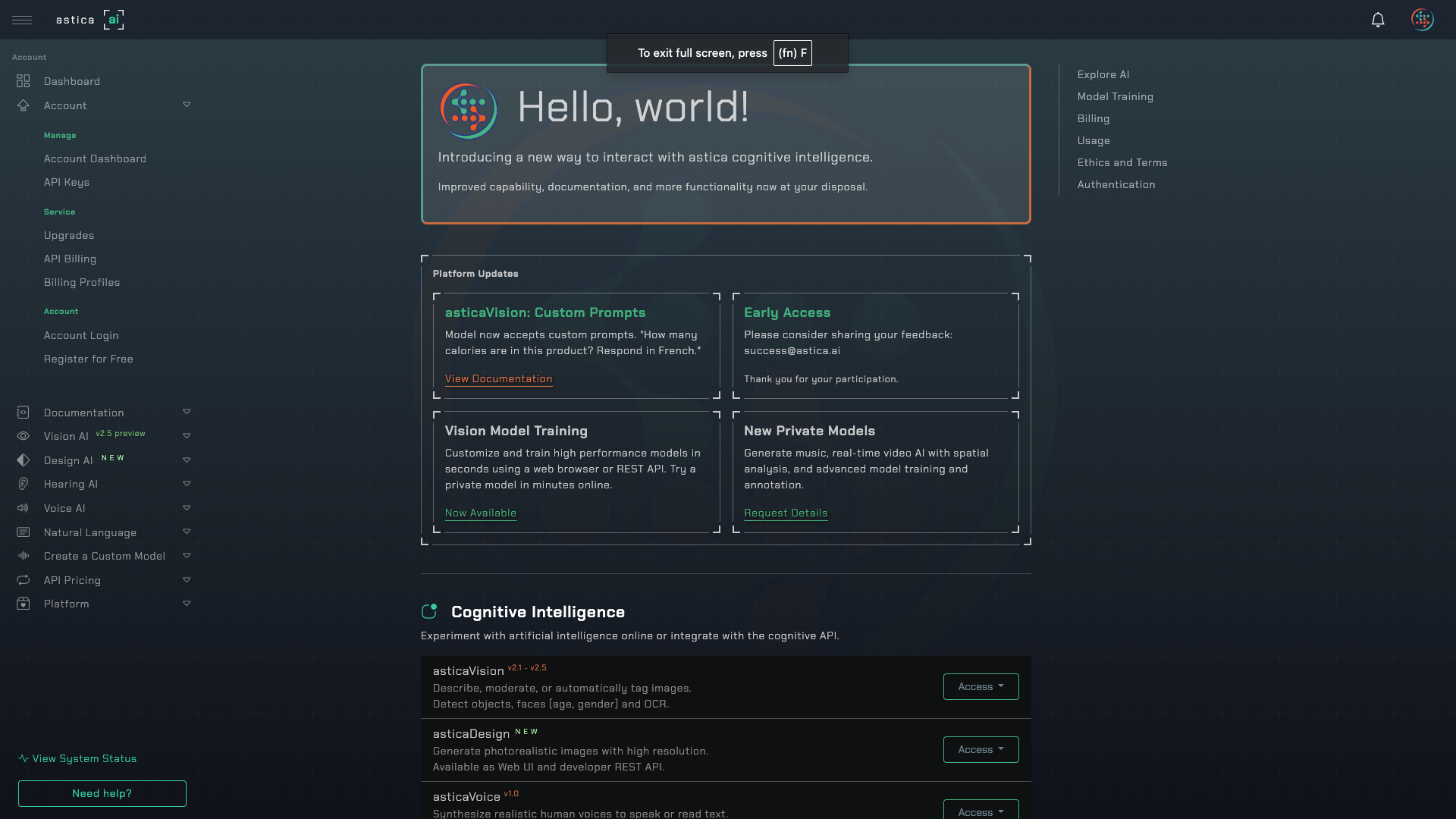Click the Need help? button

click(102, 793)
